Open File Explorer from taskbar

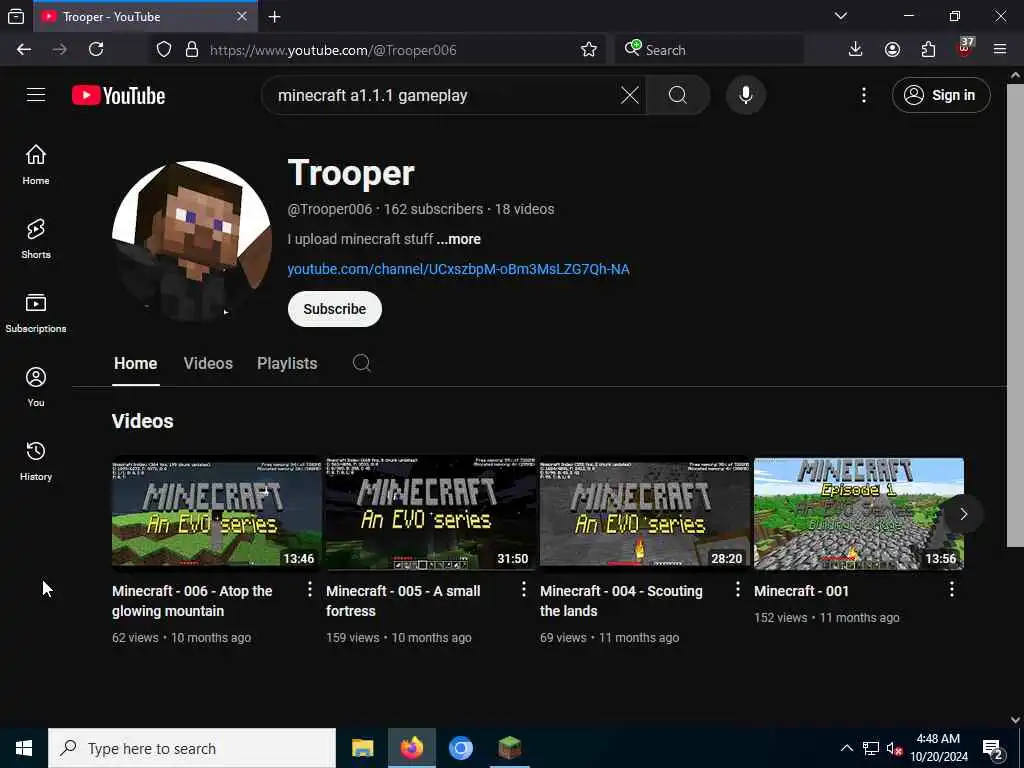tap(362, 748)
